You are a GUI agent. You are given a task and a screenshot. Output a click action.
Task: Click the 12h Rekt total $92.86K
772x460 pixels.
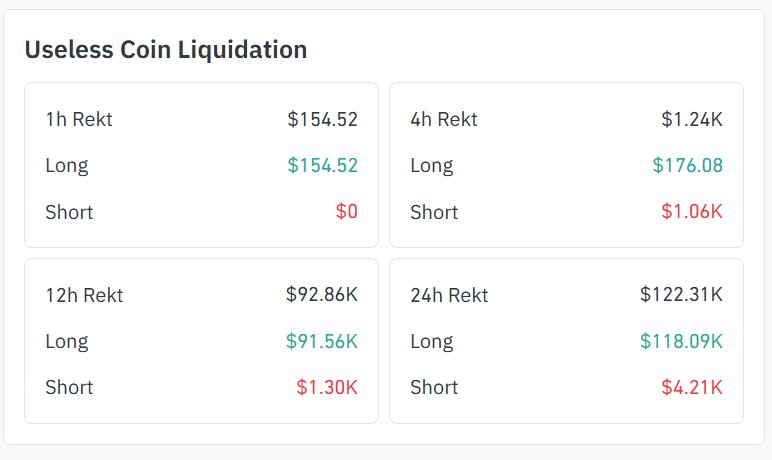pos(321,295)
